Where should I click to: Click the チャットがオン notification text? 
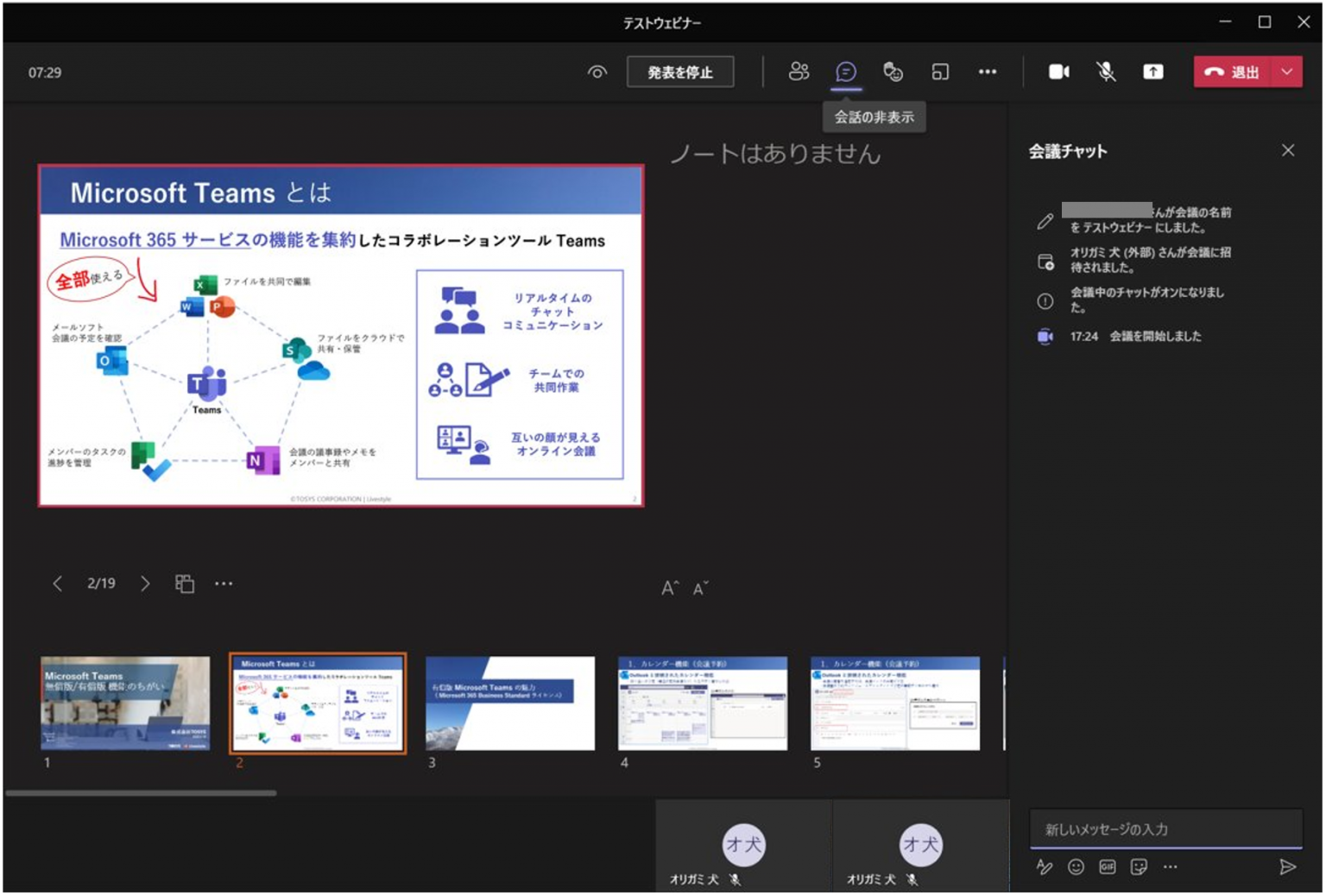point(1146,300)
